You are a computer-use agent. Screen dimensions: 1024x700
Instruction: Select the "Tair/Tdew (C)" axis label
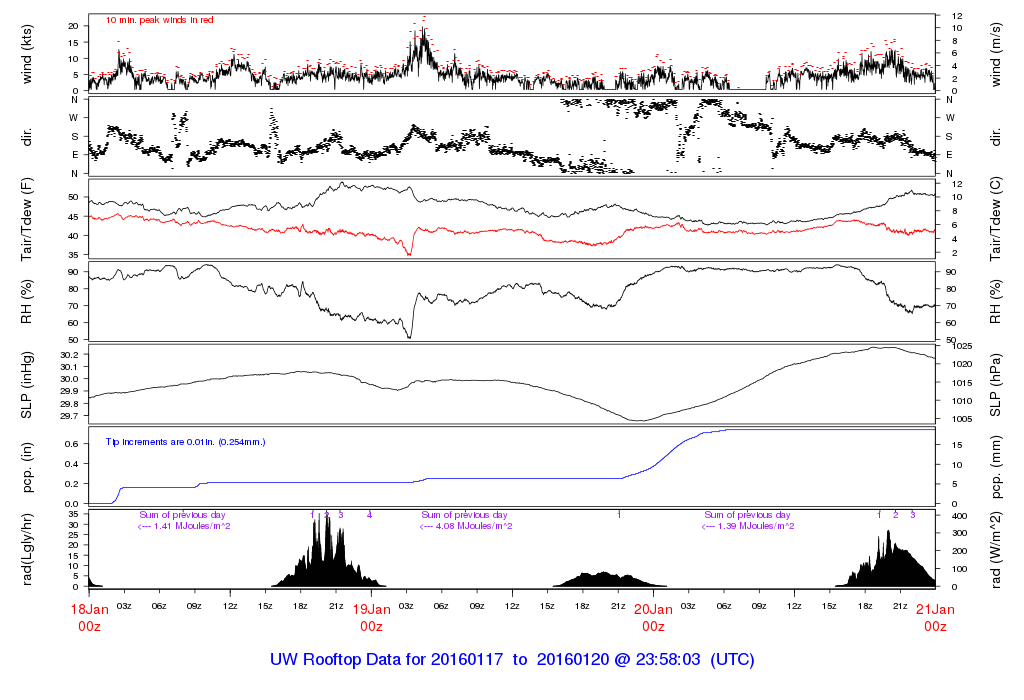click(996, 219)
